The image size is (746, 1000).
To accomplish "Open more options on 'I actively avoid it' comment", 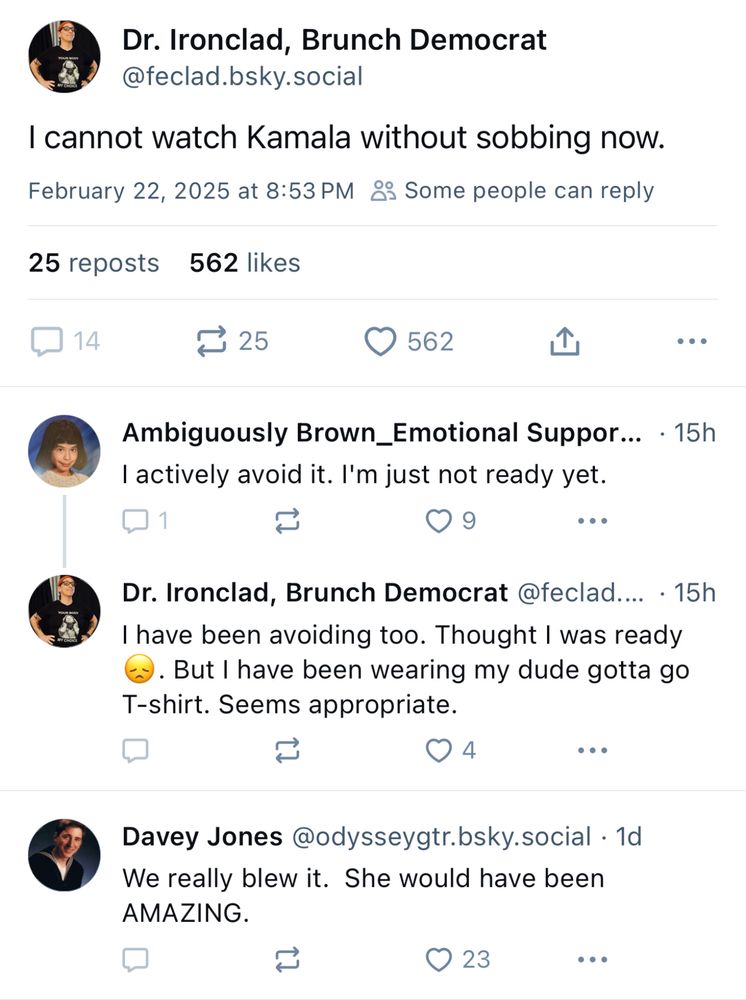I will tap(592, 520).
